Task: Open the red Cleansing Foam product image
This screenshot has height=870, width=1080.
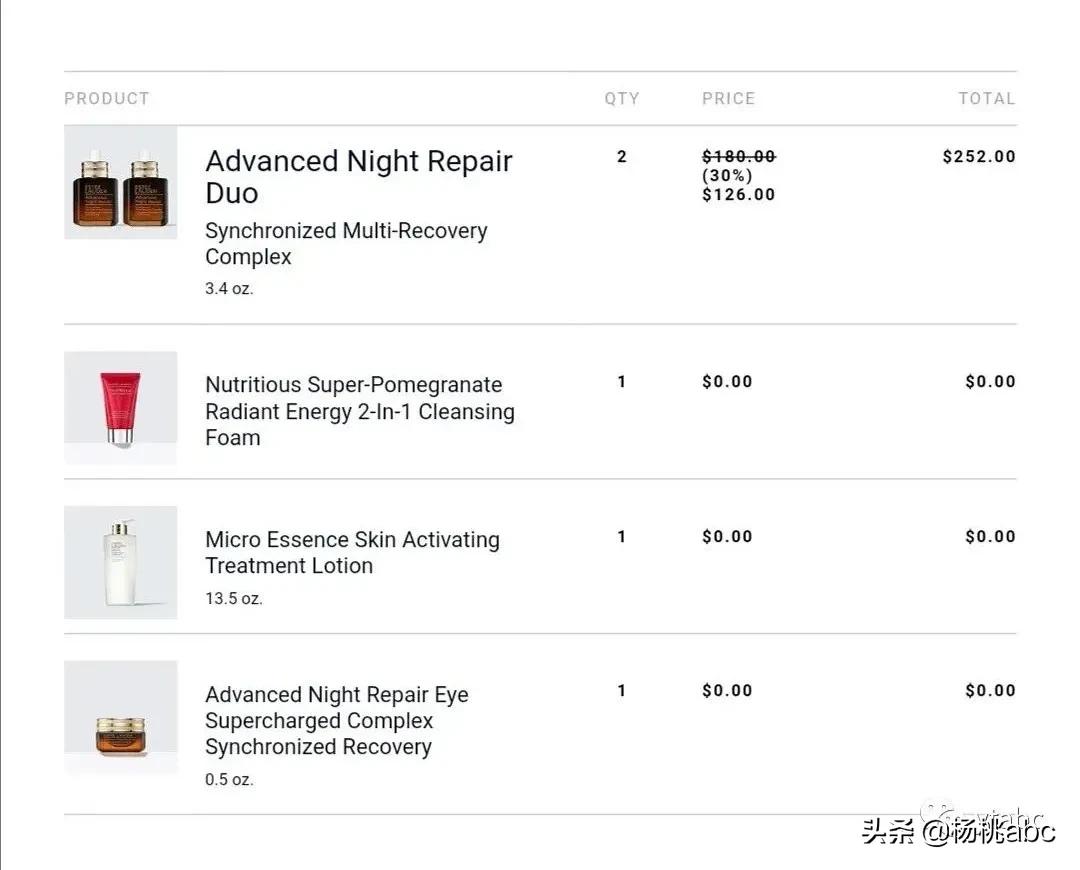Action: point(120,407)
